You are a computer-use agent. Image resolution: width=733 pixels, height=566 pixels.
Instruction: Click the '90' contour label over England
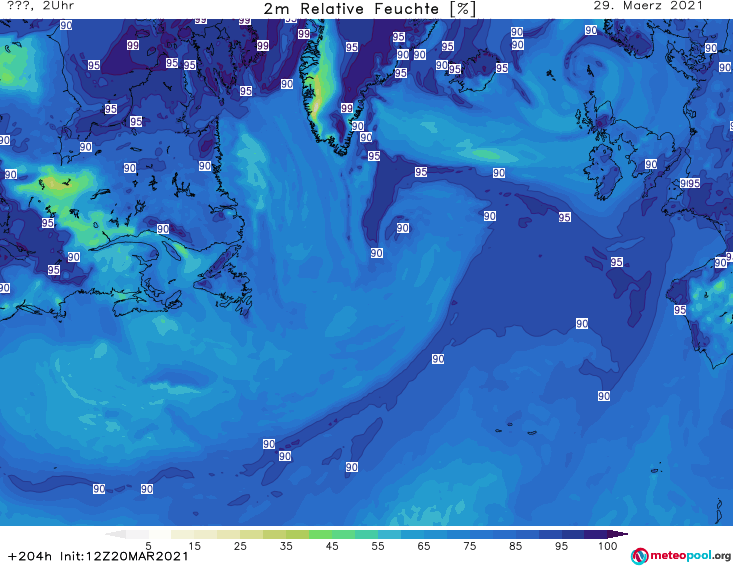[651, 164]
